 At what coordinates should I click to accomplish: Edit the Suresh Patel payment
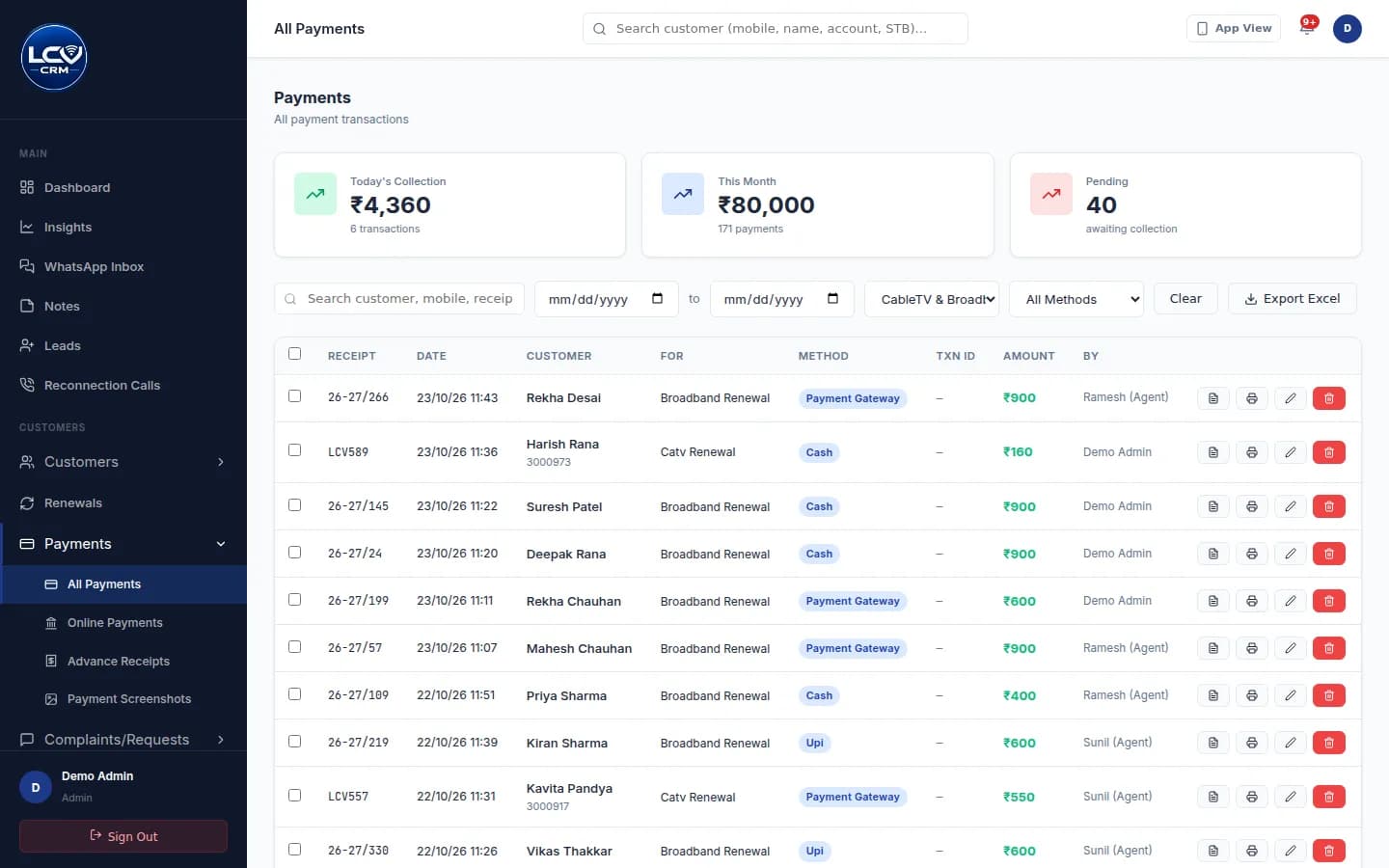(1291, 506)
